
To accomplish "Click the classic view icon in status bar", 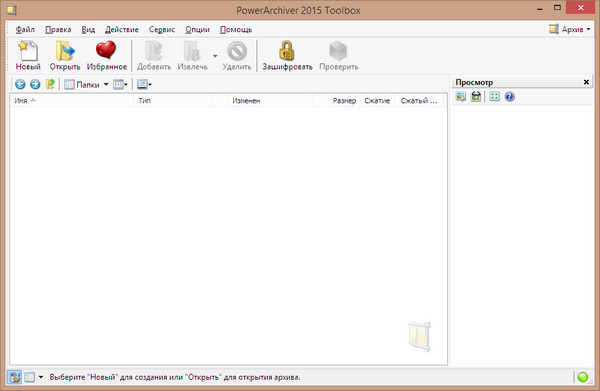I will (29, 377).
